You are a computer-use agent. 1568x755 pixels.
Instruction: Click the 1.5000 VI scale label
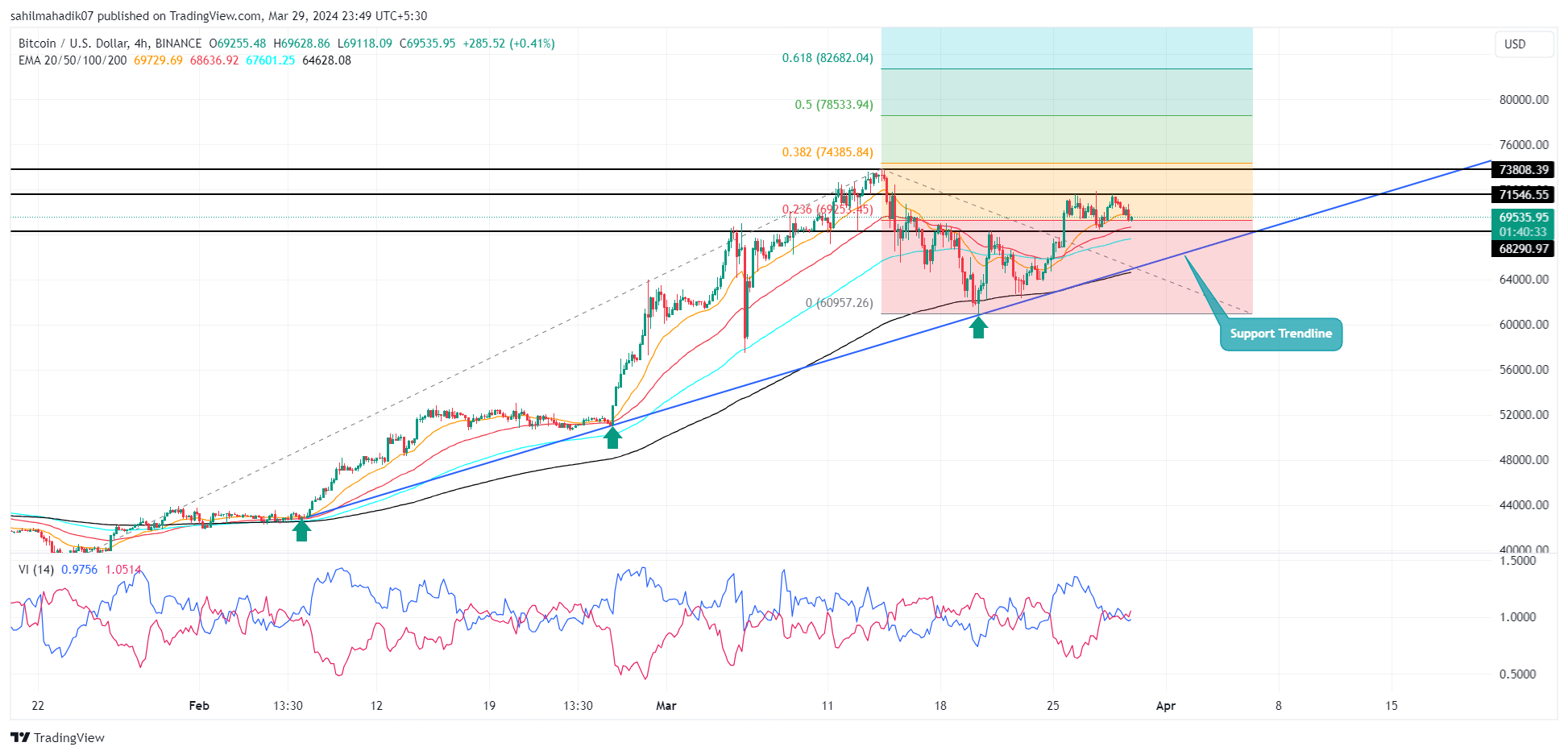click(x=1517, y=561)
